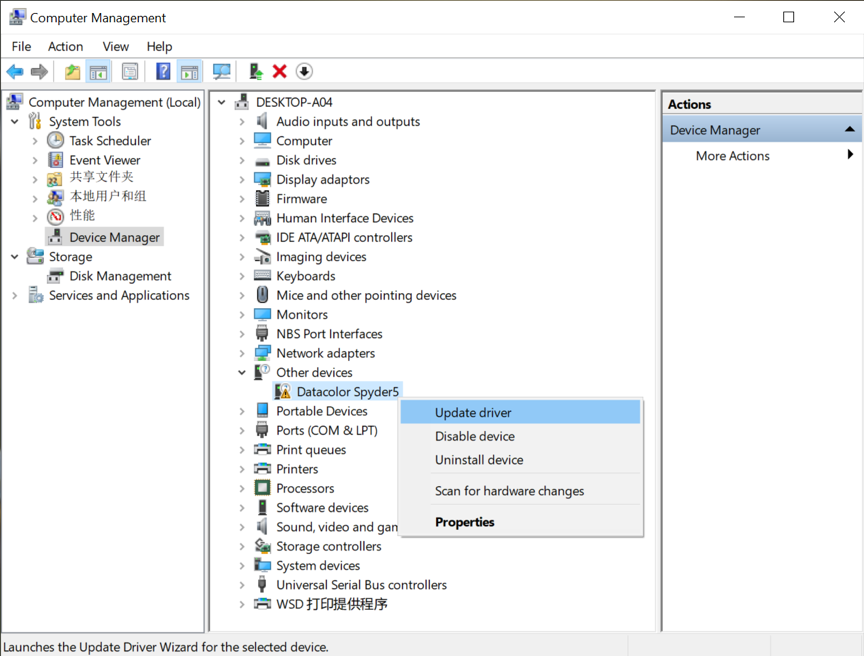Image resolution: width=864 pixels, height=656 pixels.
Task: Toggle Show/Hide Console Tree toolbar icon
Action: [x=99, y=72]
